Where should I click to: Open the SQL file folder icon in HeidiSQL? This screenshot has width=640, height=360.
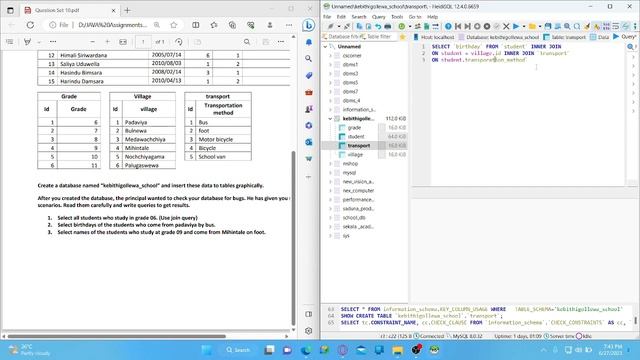532,27
